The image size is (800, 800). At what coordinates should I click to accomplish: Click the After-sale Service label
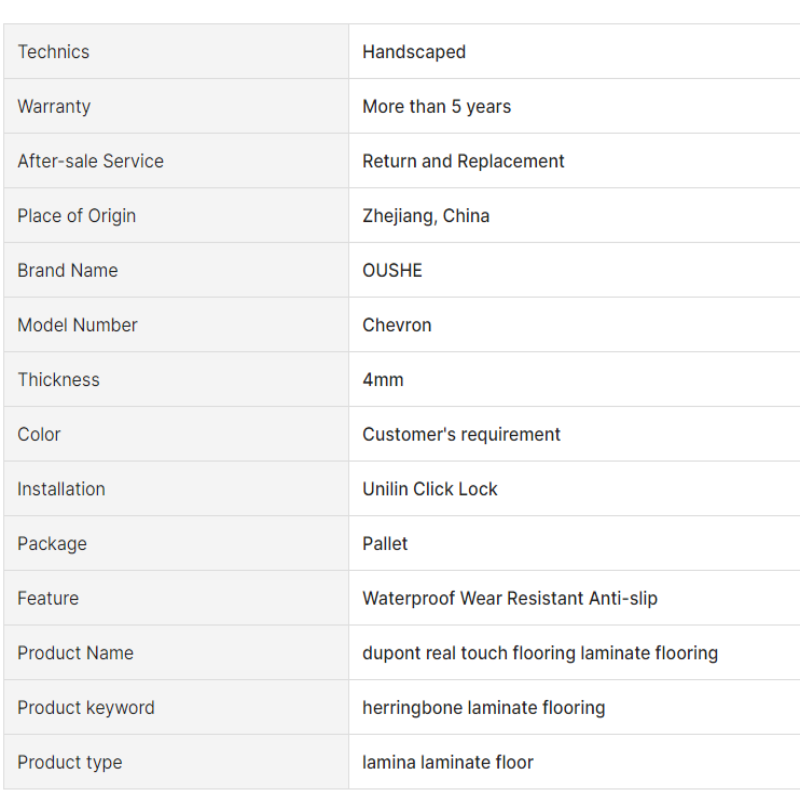pos(90,161)
